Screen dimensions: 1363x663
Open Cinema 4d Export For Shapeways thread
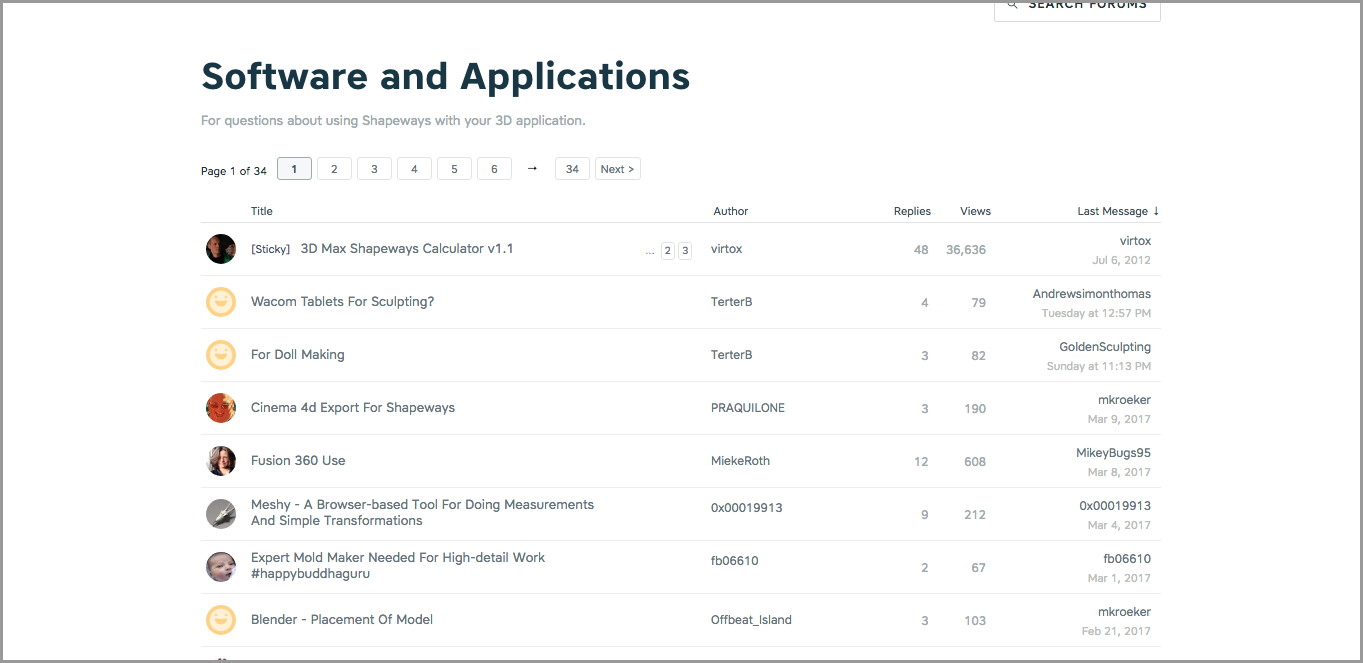pos(353,407)
